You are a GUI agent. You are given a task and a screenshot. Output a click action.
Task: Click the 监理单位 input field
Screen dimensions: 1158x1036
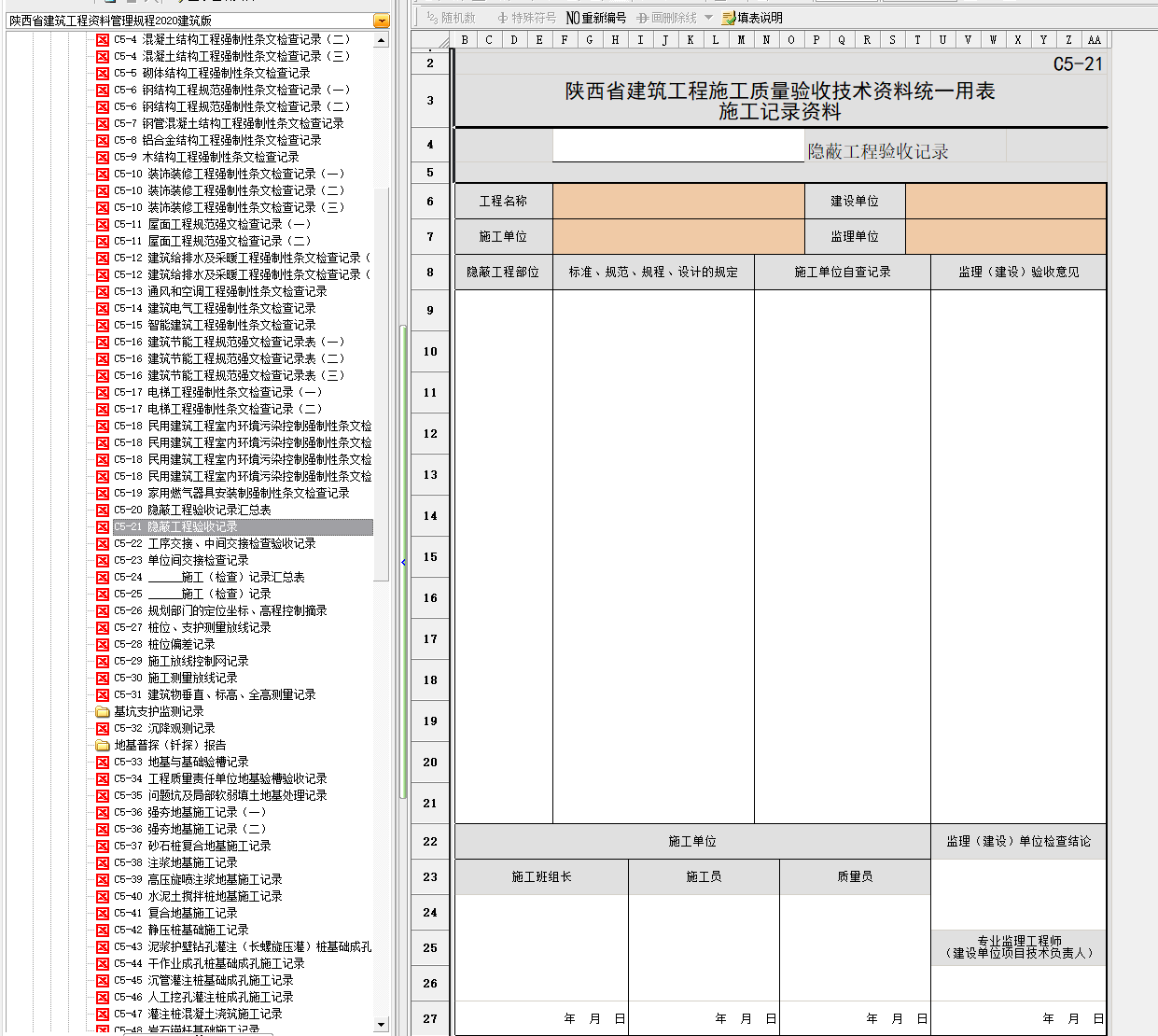click(x=1006, y=236)
